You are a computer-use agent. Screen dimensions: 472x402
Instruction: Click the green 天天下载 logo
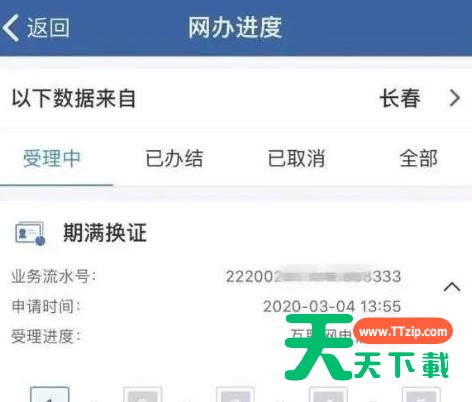pos(367,348)
